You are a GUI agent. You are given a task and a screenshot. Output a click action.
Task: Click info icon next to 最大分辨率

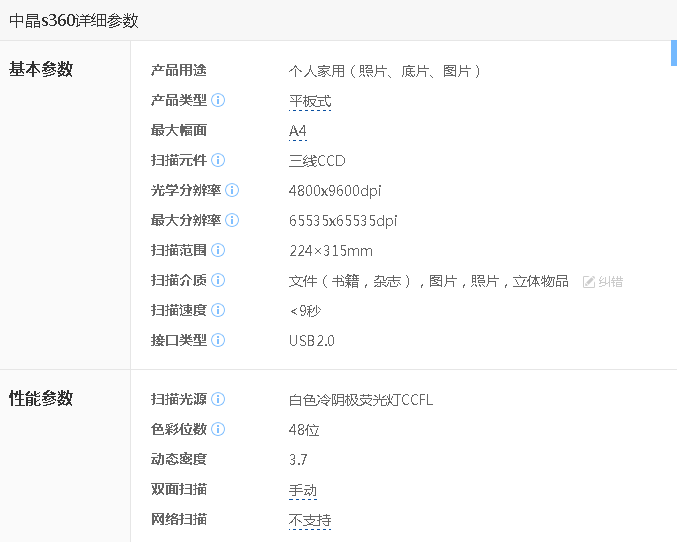232,220
